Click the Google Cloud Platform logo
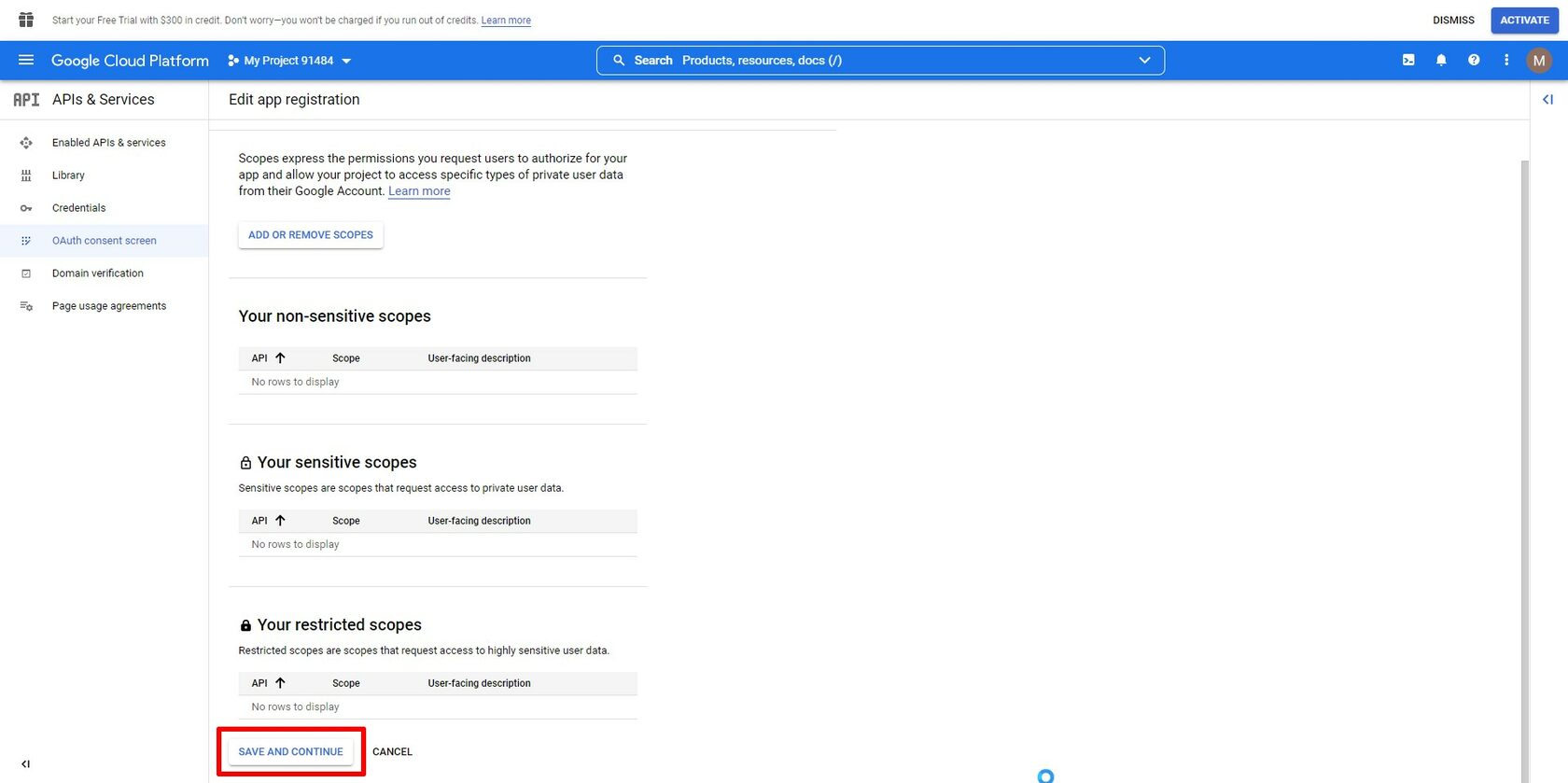This screenshot has width=1568, height=783. pyautogui.click(x=130, y=61)
